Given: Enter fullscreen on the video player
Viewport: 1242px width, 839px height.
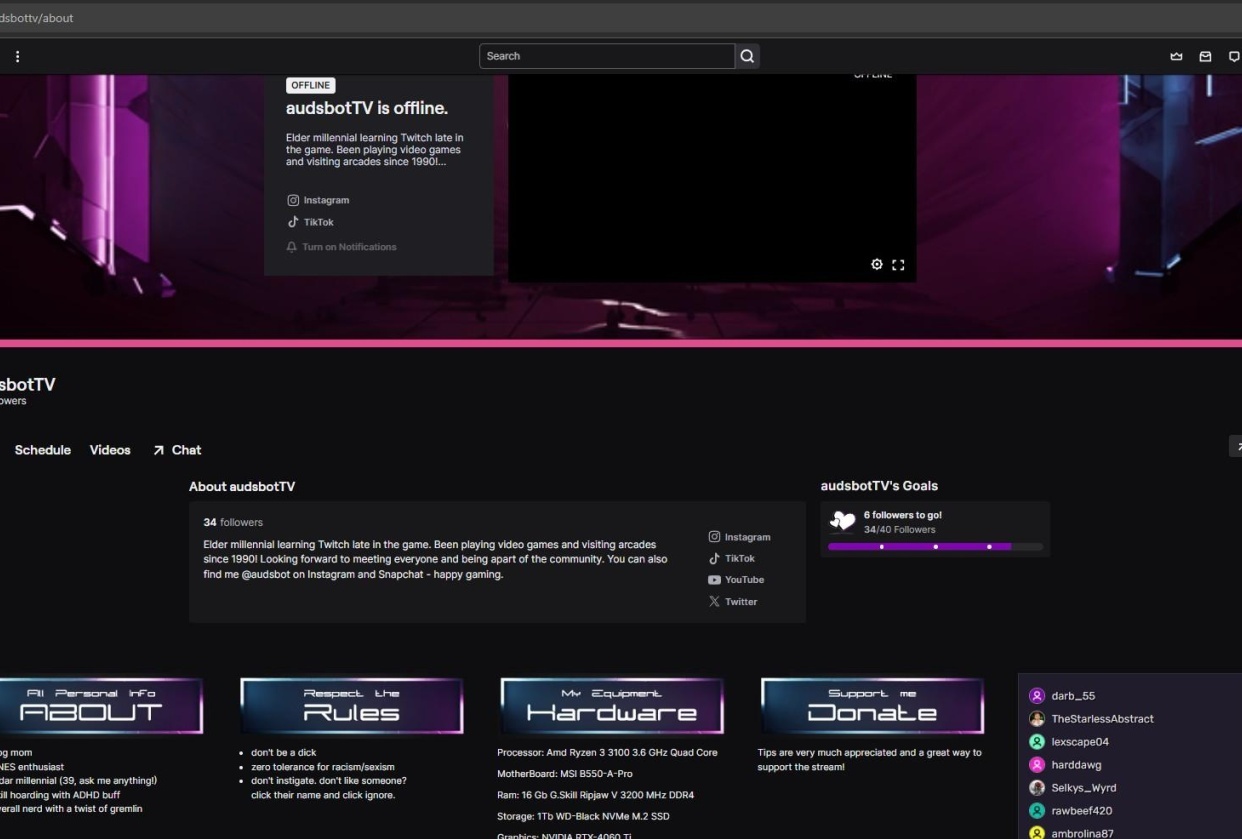Looking at the screenshot, I should (898, 265).
